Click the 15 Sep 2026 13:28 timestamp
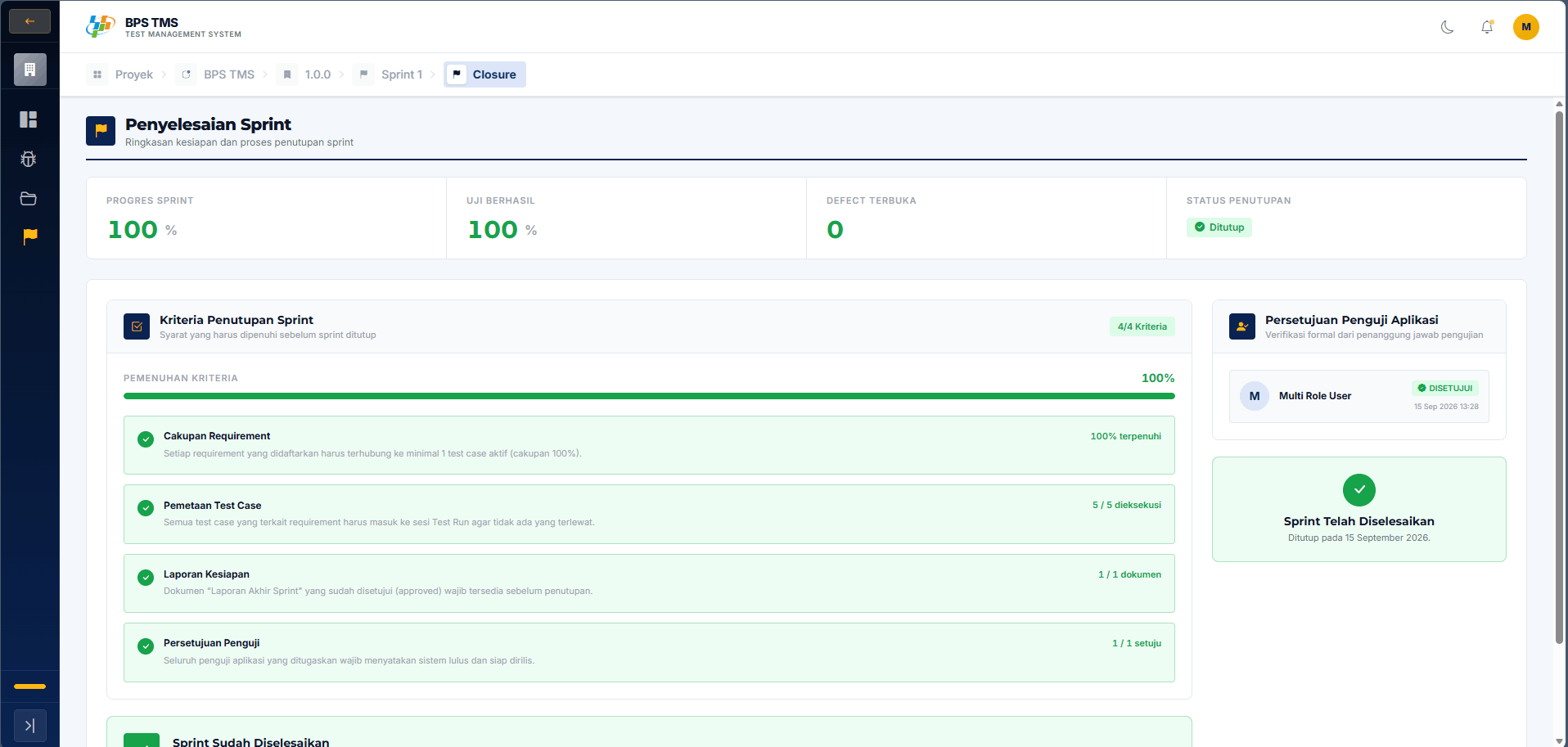Screen dimensions: 1568x747 pyautogui.click(x=1446, y=407)
